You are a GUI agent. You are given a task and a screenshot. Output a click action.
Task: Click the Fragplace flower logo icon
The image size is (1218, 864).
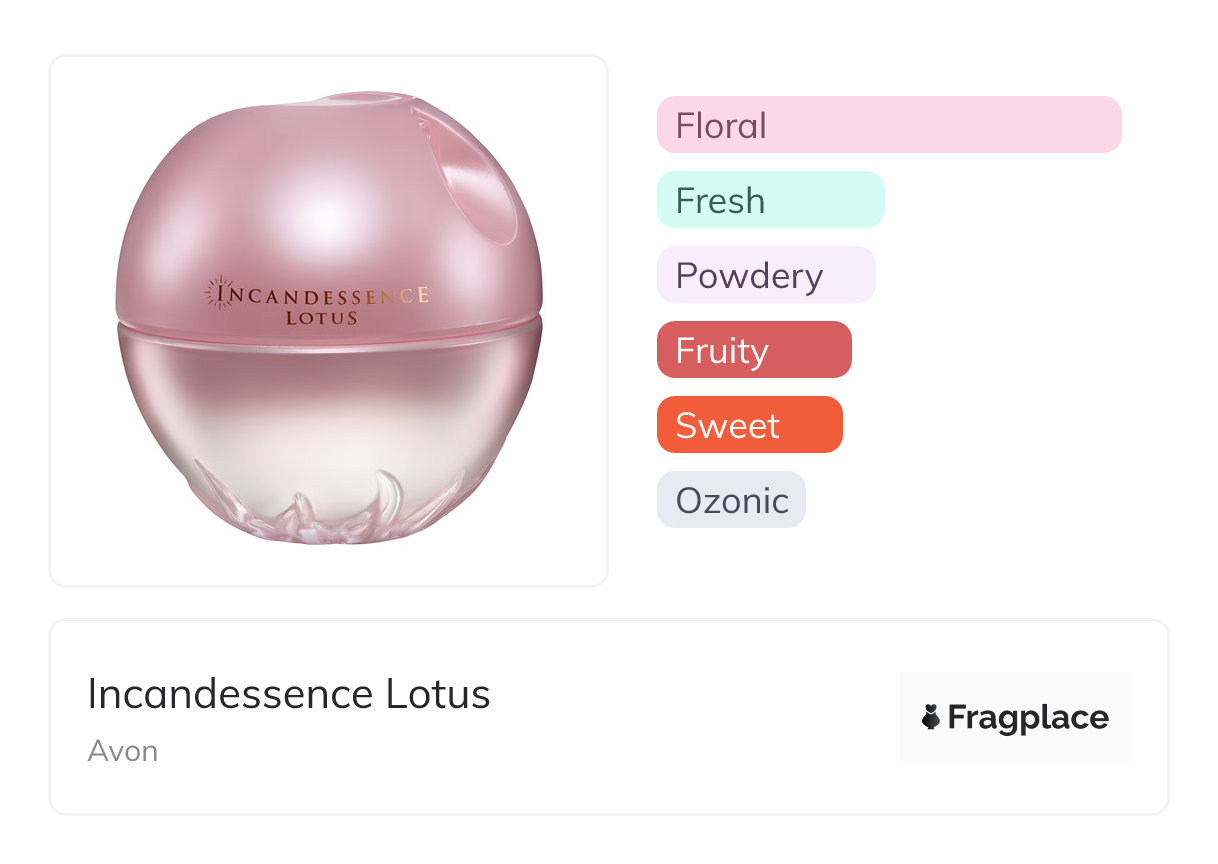931,717
